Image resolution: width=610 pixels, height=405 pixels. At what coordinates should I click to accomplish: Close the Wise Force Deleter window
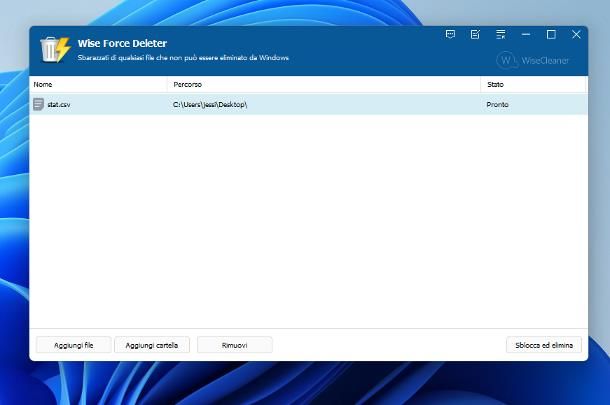pyautogui.click(x=576, y=35)
